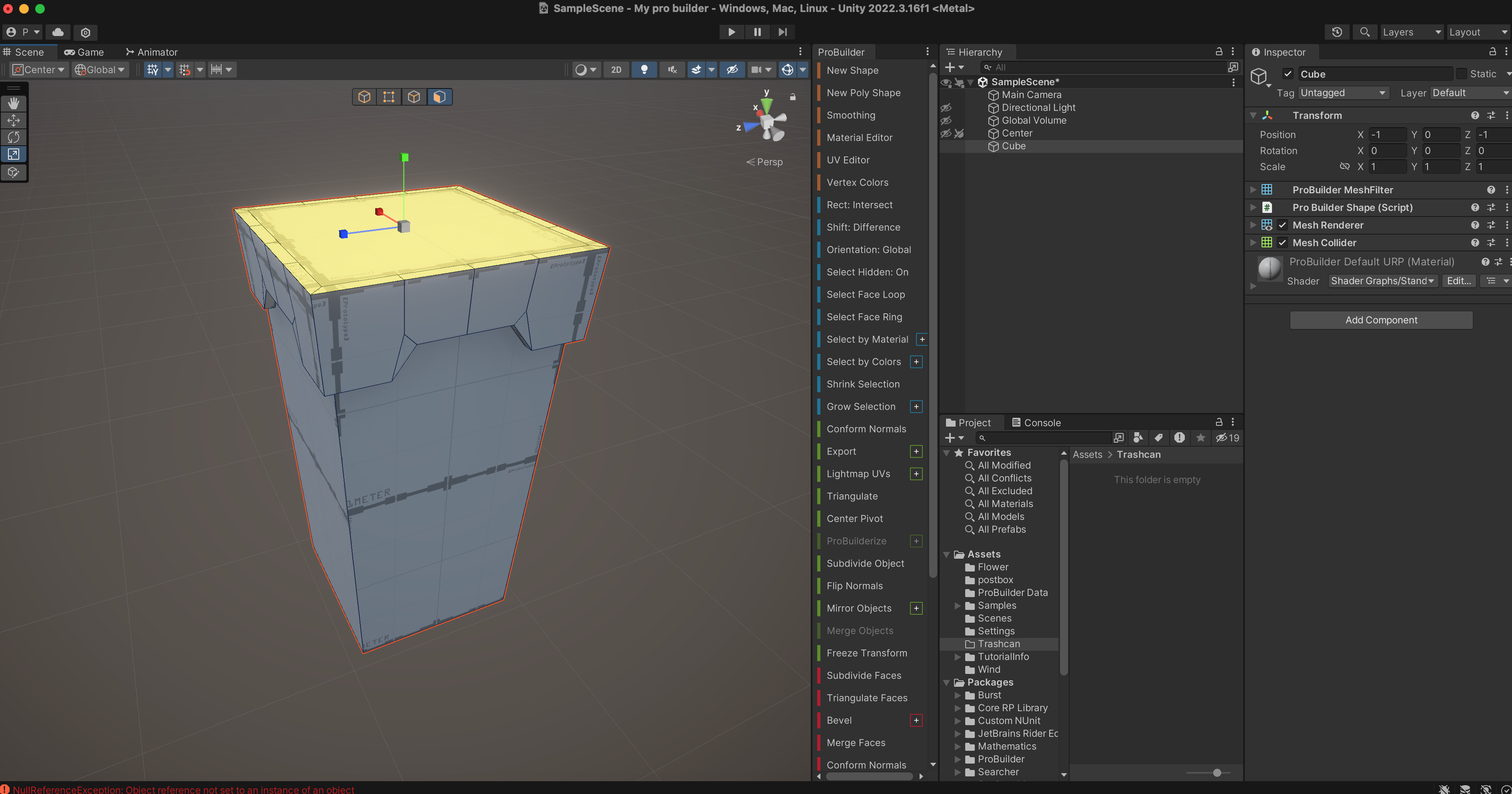Open the Layers dropdown

point(1411,32)
